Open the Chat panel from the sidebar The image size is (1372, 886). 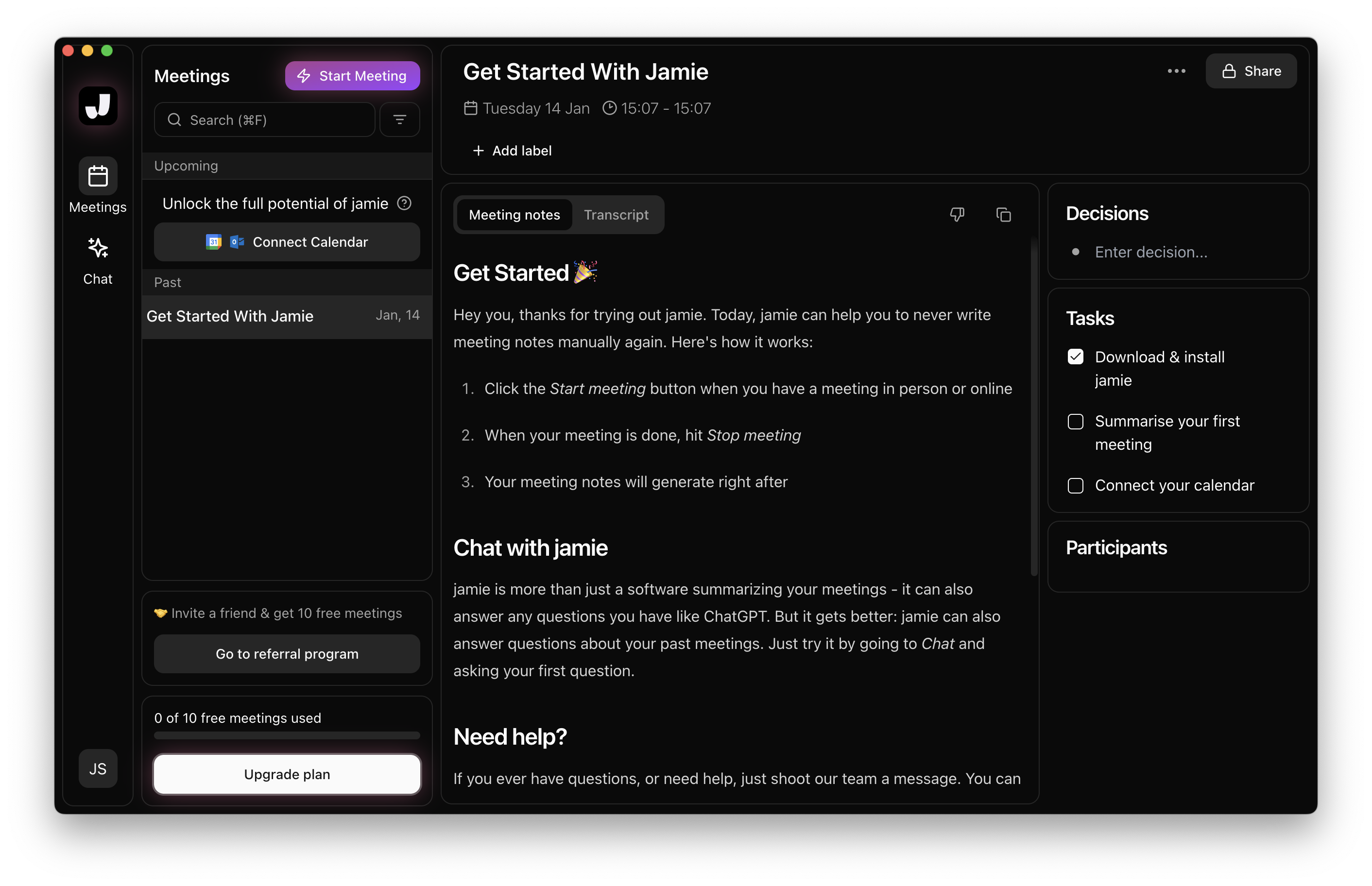point(97,259)
